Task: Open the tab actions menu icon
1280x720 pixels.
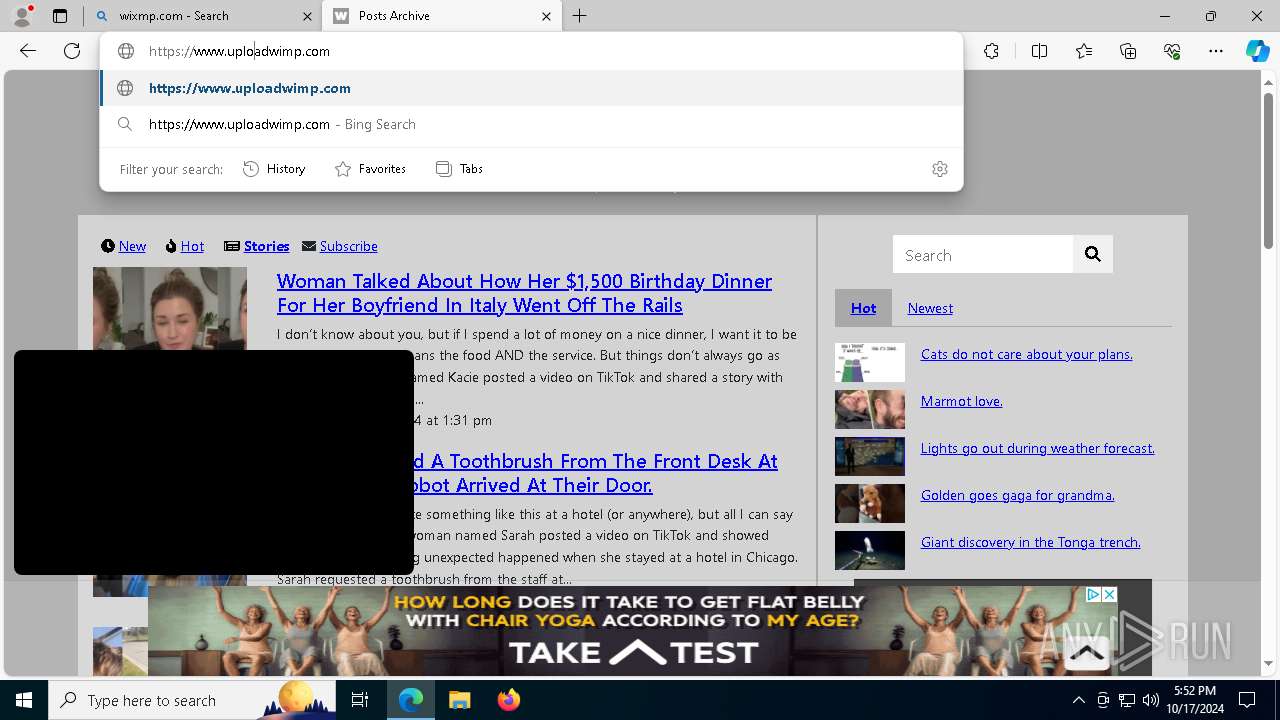Action: (60, 16)
